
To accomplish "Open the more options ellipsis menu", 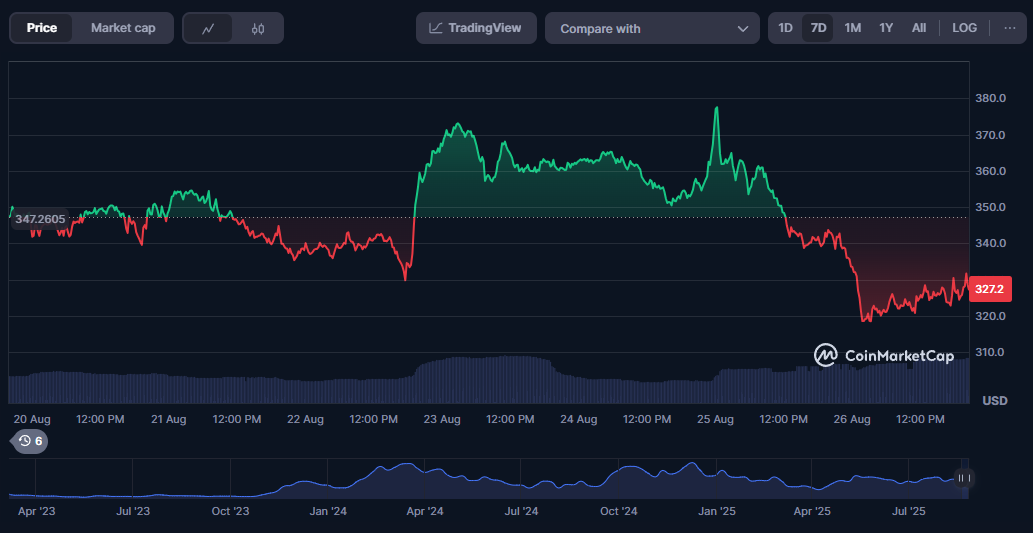I will [1010, 28].
